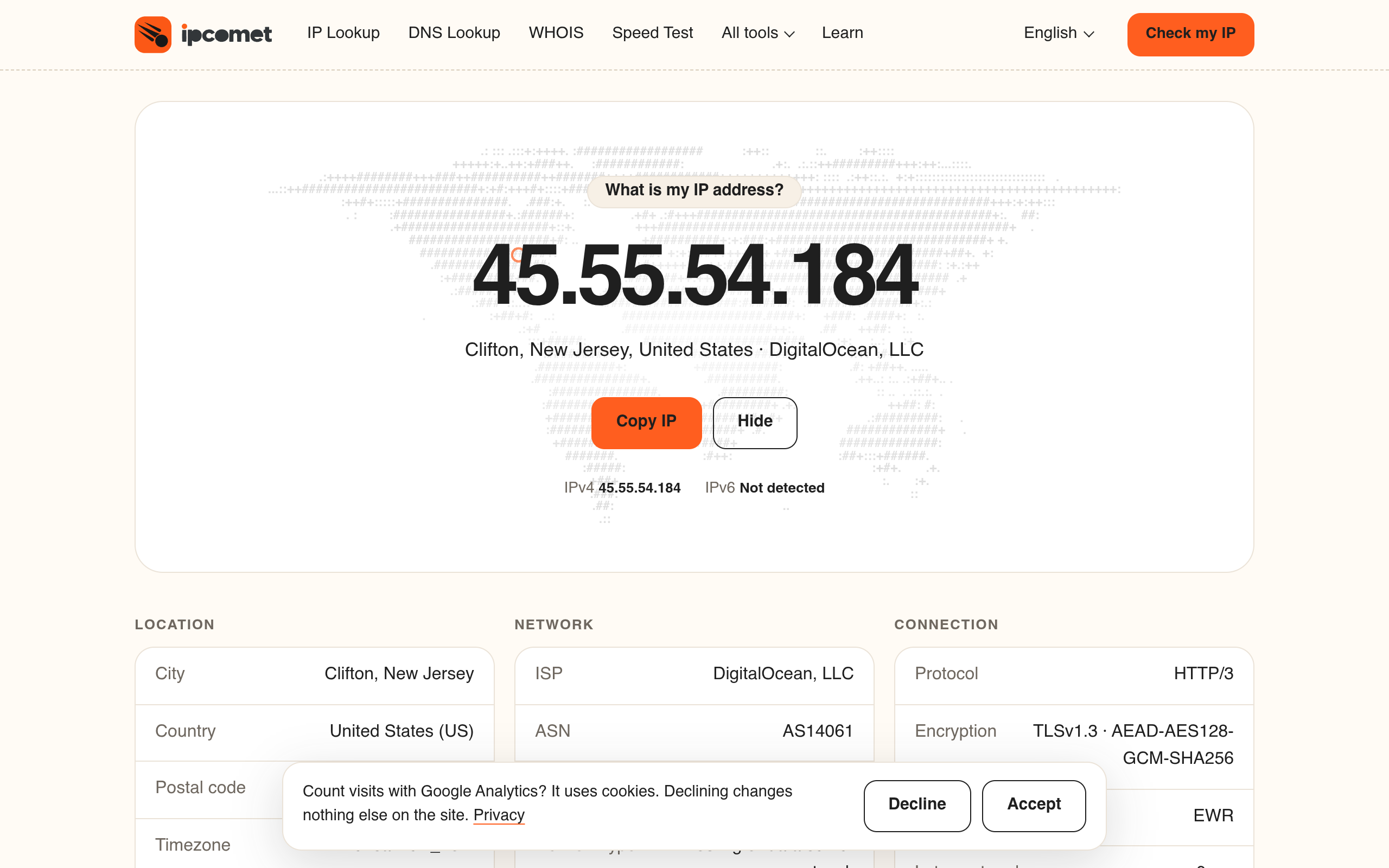Open the WHOIS tool

point(556,33)
